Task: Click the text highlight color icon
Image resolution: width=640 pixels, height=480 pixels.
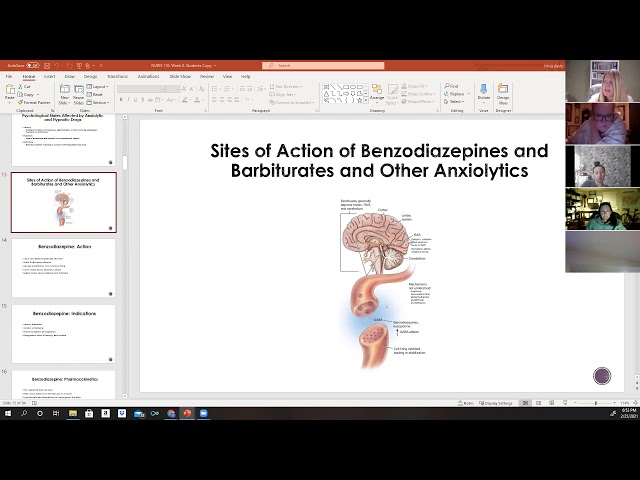Action: click(184, 100)
